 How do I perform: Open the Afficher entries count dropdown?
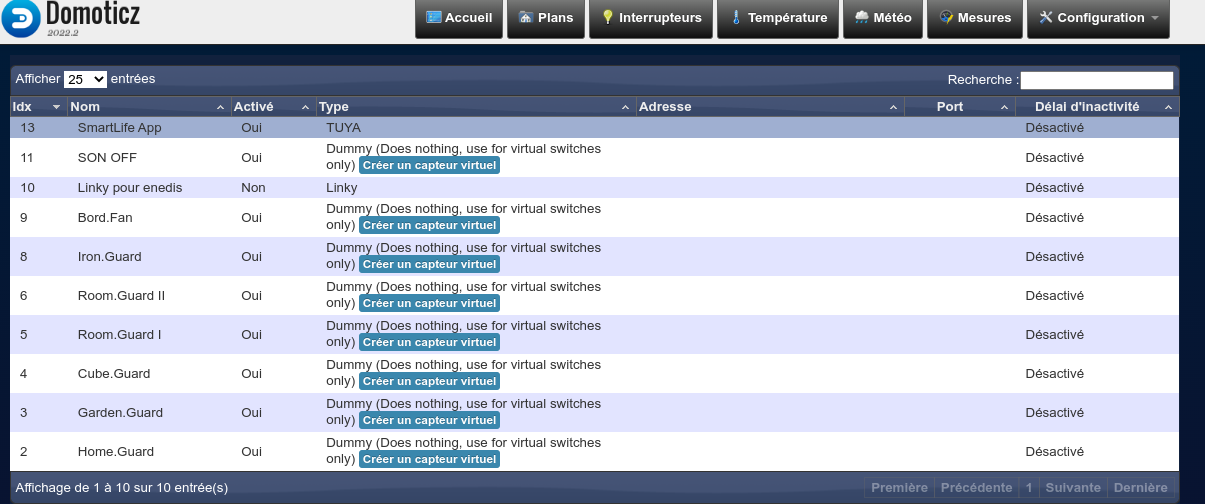pos(85,79)
